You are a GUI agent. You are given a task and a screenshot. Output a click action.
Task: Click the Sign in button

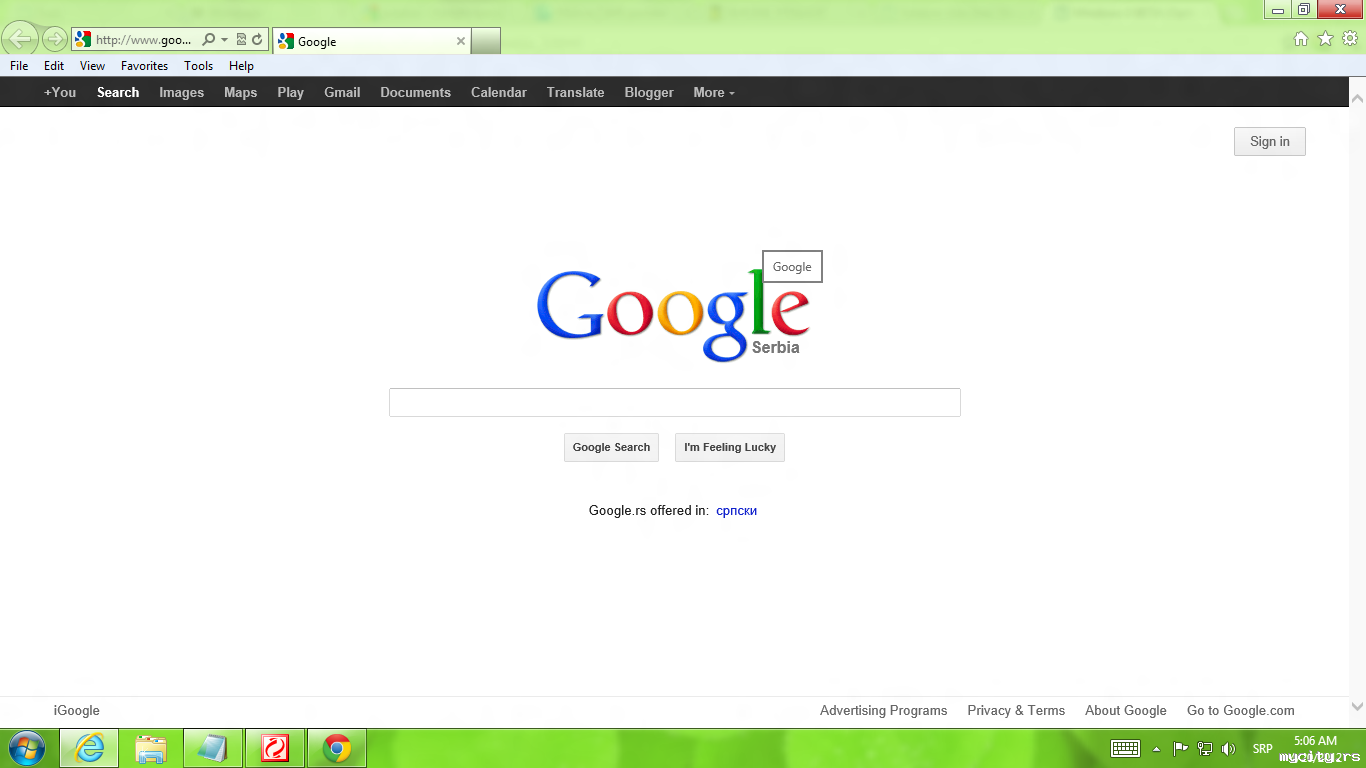[1270, 141]
